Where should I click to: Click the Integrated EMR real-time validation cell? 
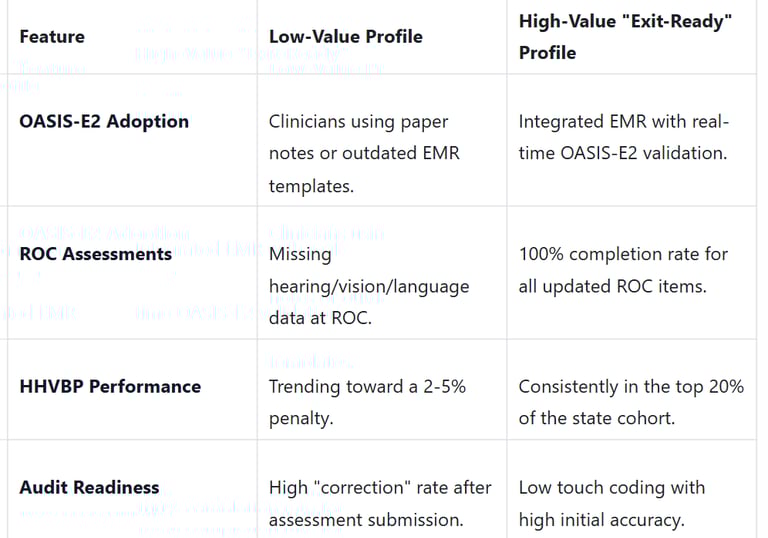(x=624, y=137)
